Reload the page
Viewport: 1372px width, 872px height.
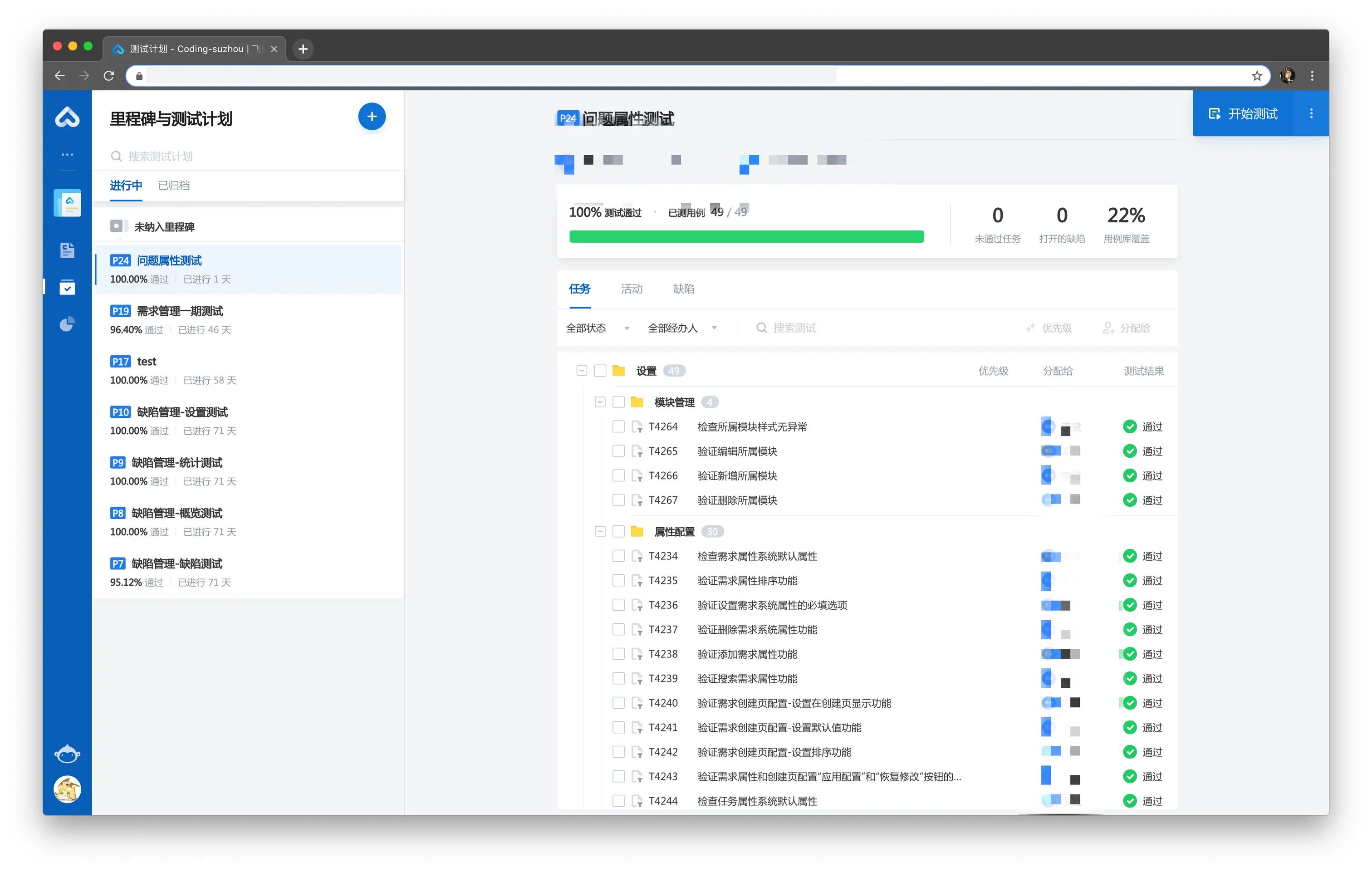pyautogui.click(x=109, y=76)
